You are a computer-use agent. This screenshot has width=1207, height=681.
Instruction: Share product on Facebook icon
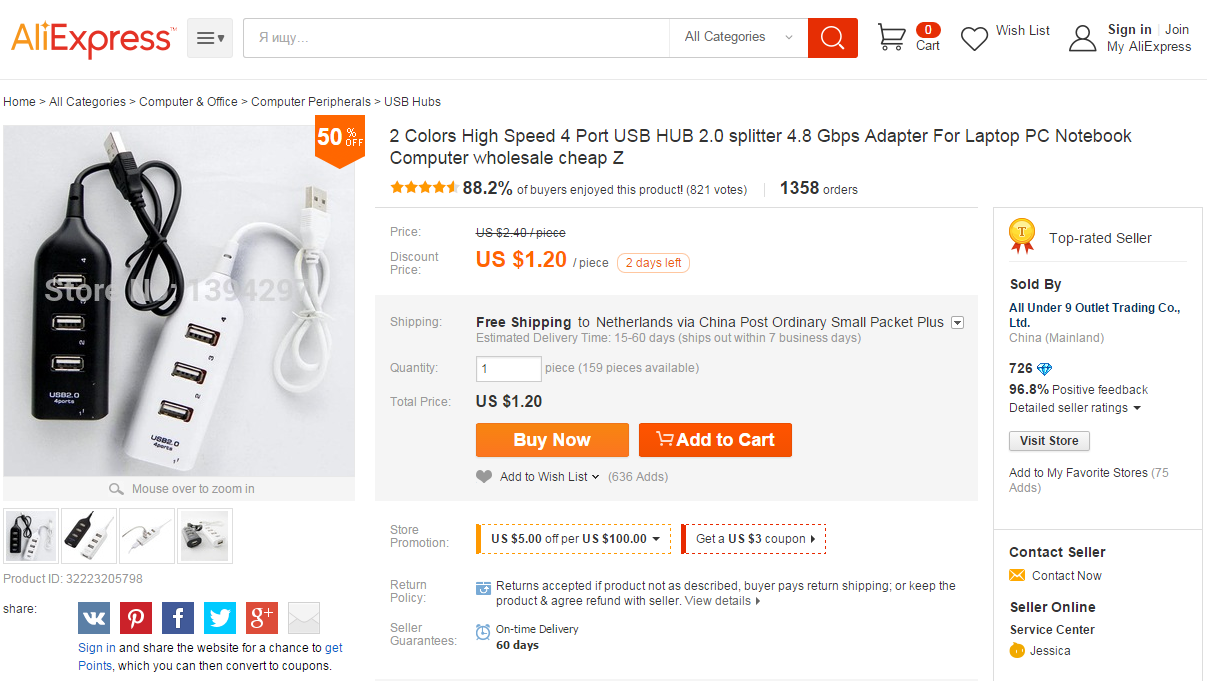pos(178,618)
